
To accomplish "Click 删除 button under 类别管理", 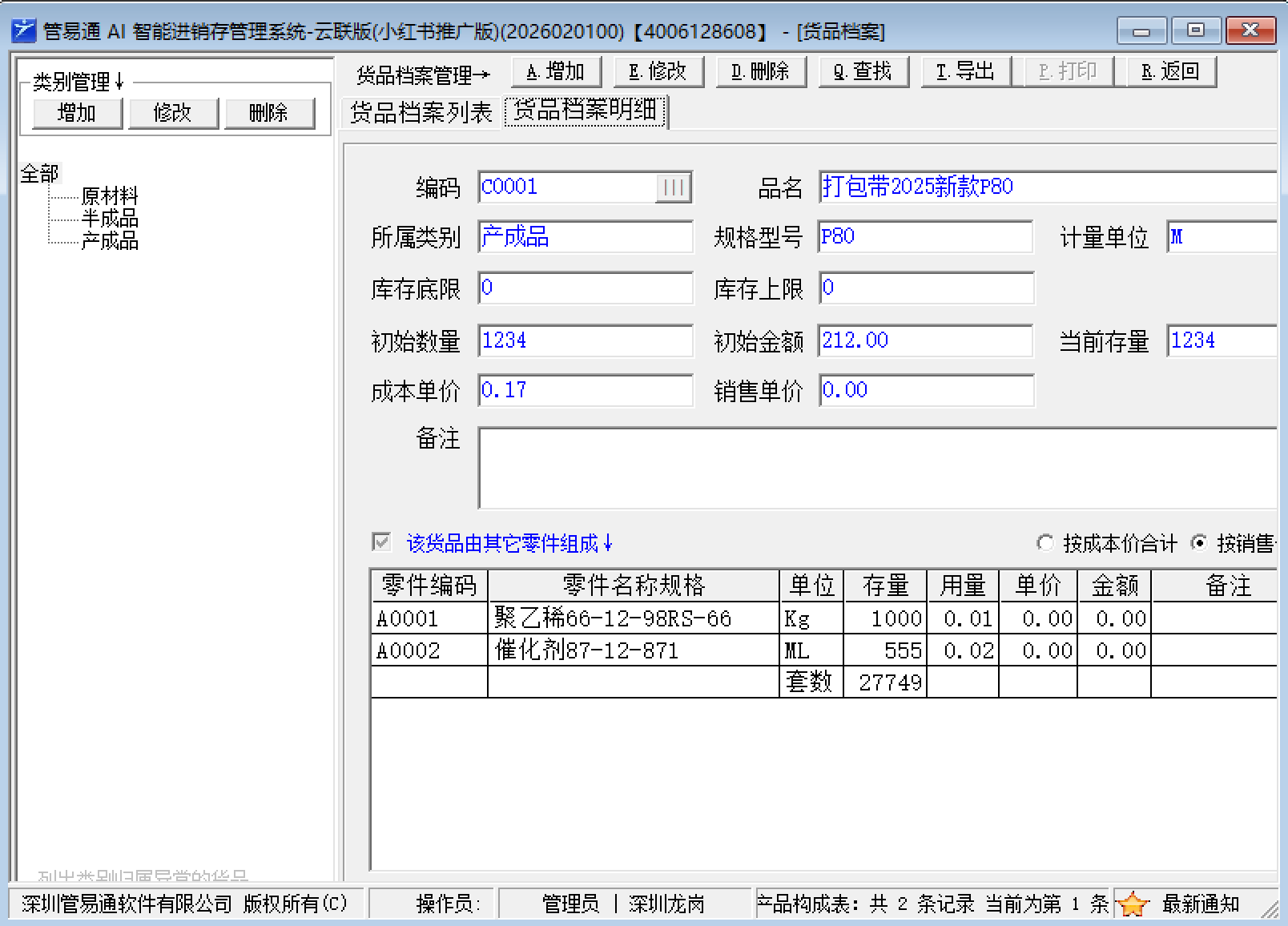I will 269,113.
